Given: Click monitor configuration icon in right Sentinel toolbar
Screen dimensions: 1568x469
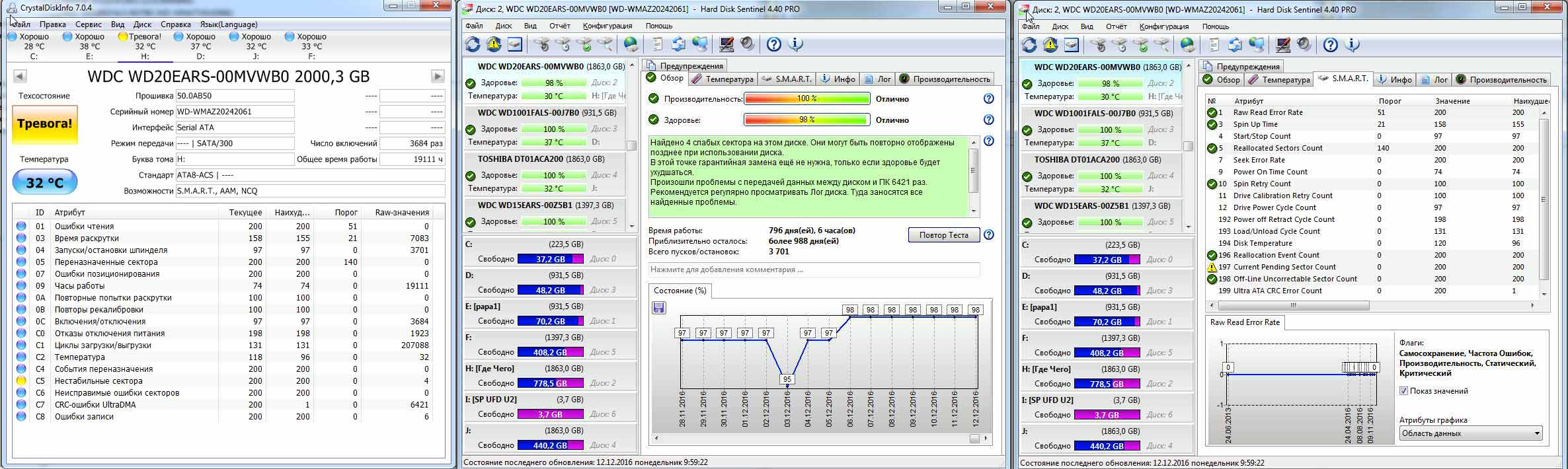Looking at the screenshot, I should tap(1283, 45).
